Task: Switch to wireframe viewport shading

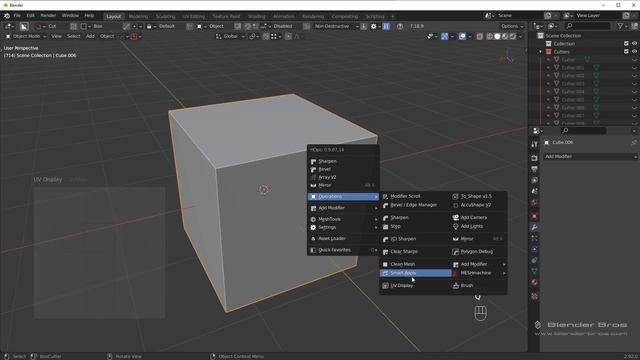Action: (489, 36)
